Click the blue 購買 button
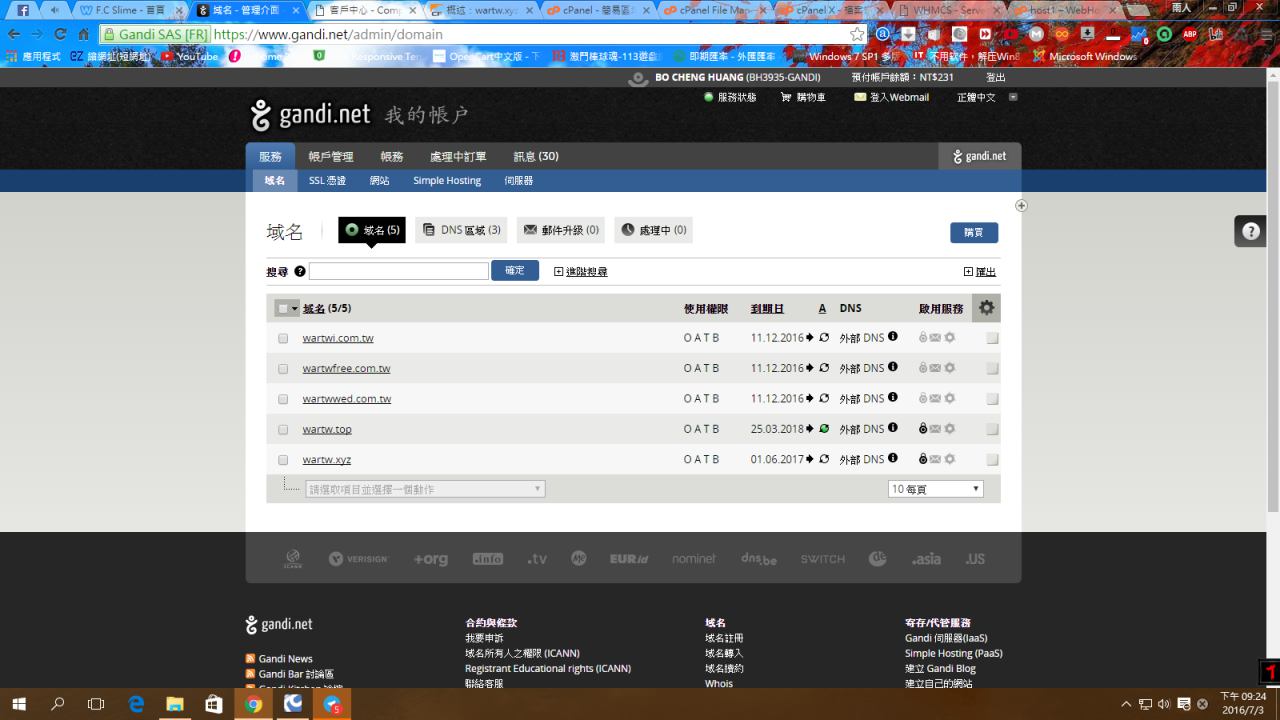 (x=973, y=232)
